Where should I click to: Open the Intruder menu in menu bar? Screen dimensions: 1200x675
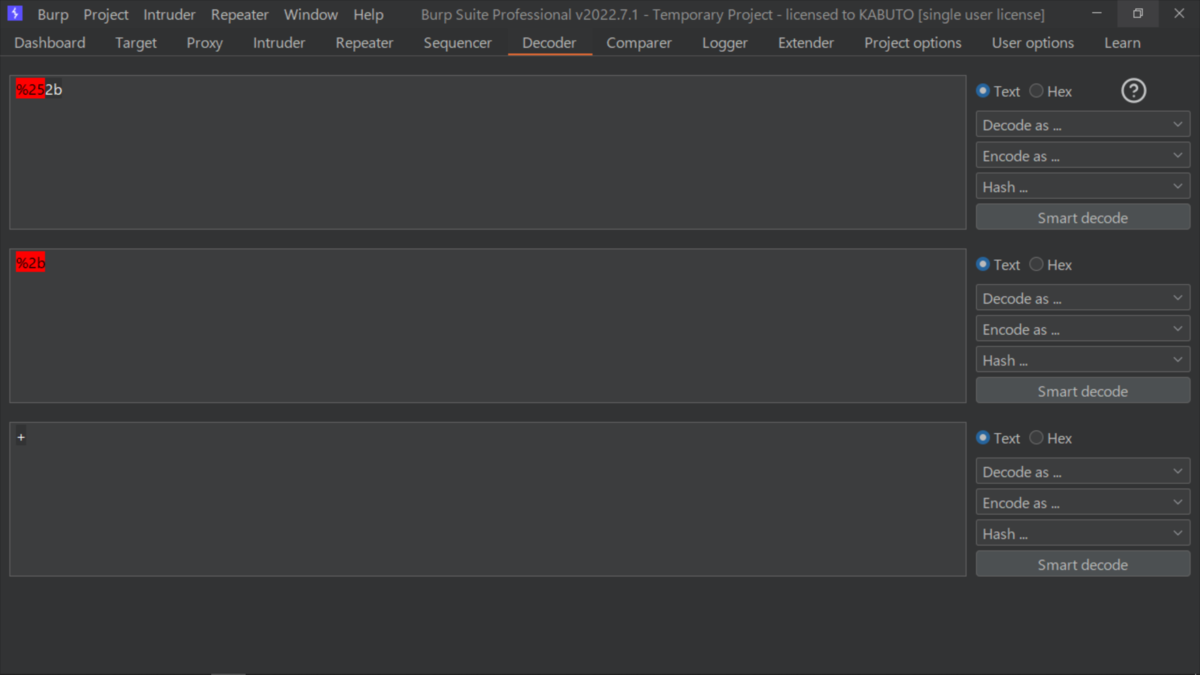point(169,15)
